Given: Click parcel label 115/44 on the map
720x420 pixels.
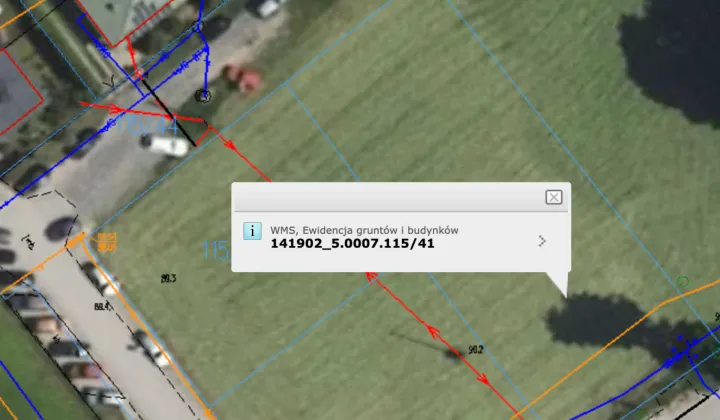Looking at the screenshot, I should click(147, 126).
